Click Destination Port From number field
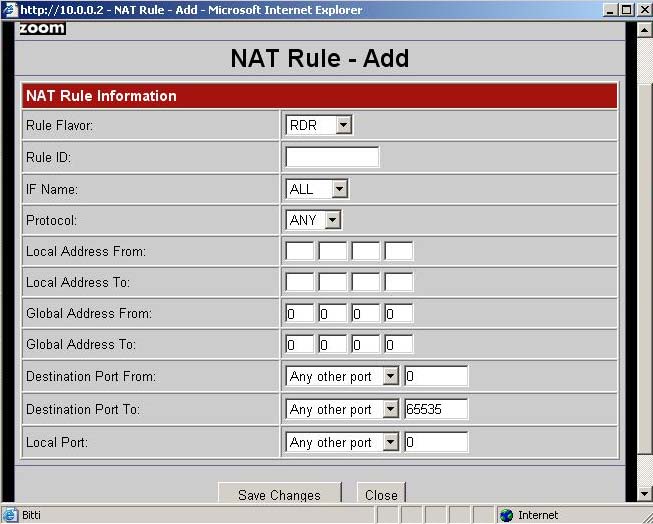This screenshot has height=524, width=653. tap(436, 377)
